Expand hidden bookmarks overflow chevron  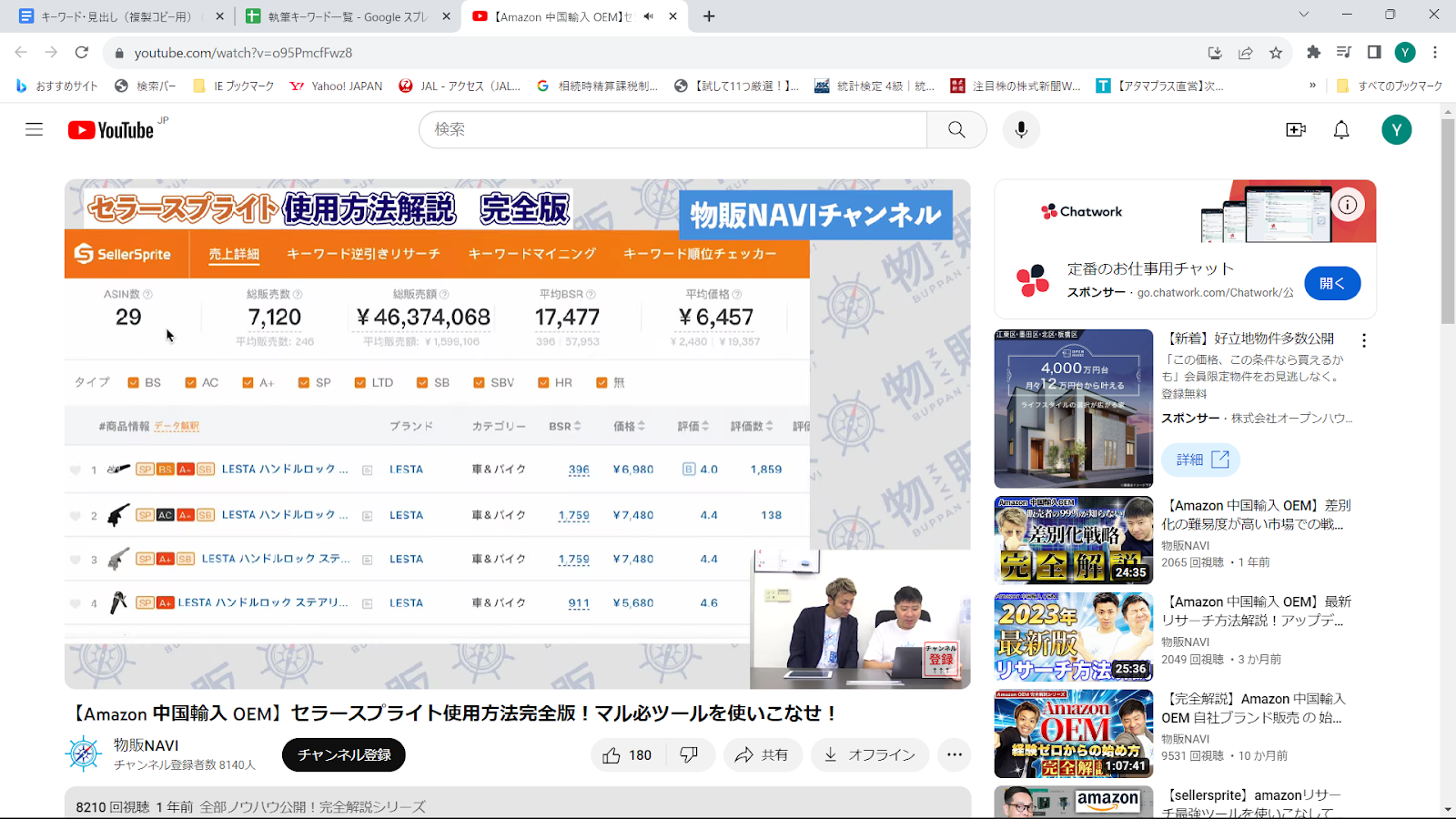click(x=1312, y=86)
